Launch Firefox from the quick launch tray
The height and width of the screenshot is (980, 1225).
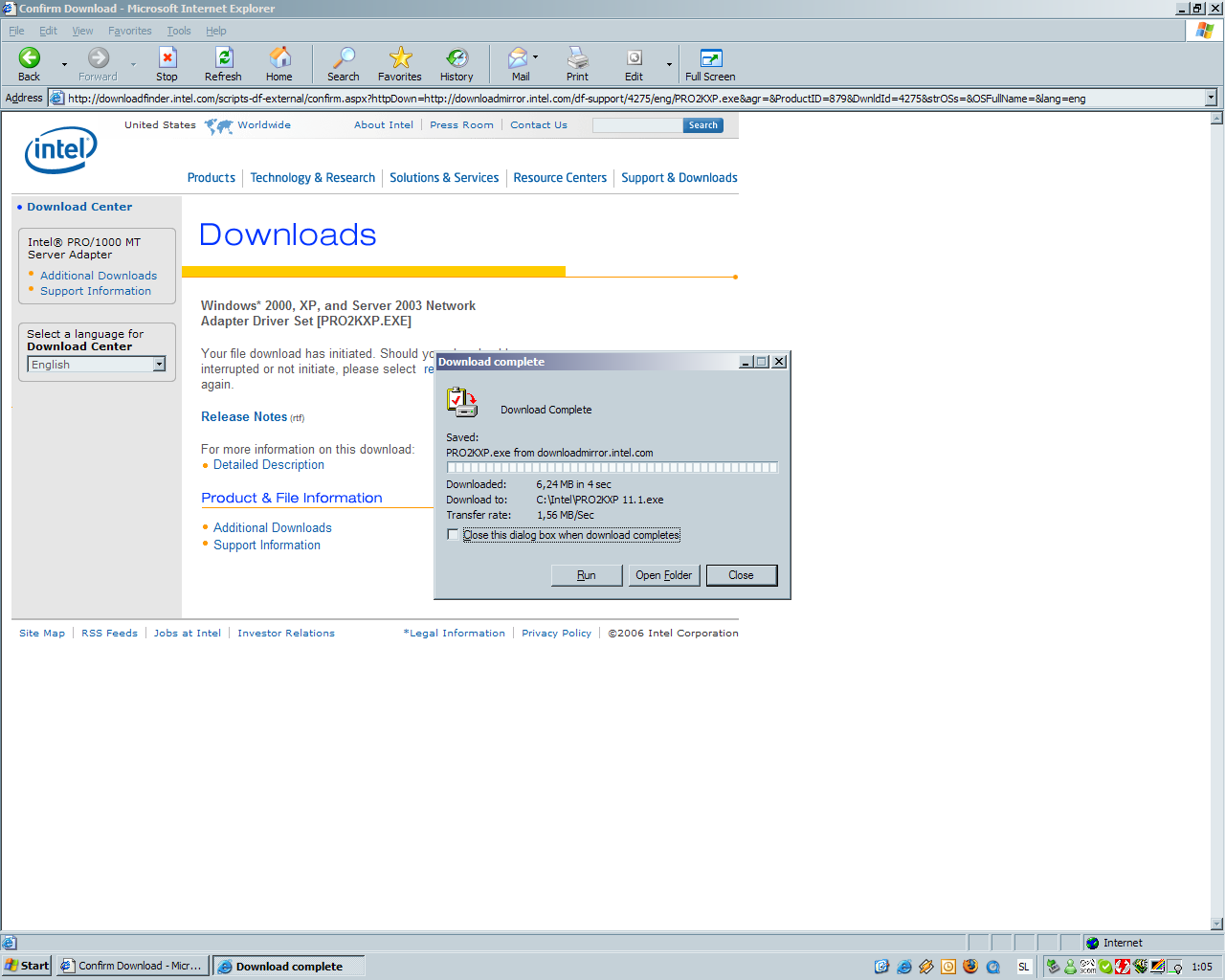[x=970, y=967]
